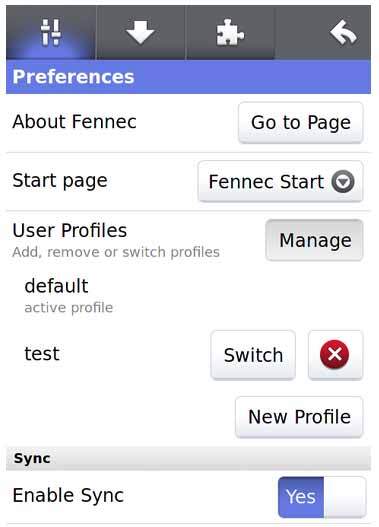The width and height of the screenshot is (379, 527).
Task: Select the default active profile row
Action: click(x=188, y=295)
